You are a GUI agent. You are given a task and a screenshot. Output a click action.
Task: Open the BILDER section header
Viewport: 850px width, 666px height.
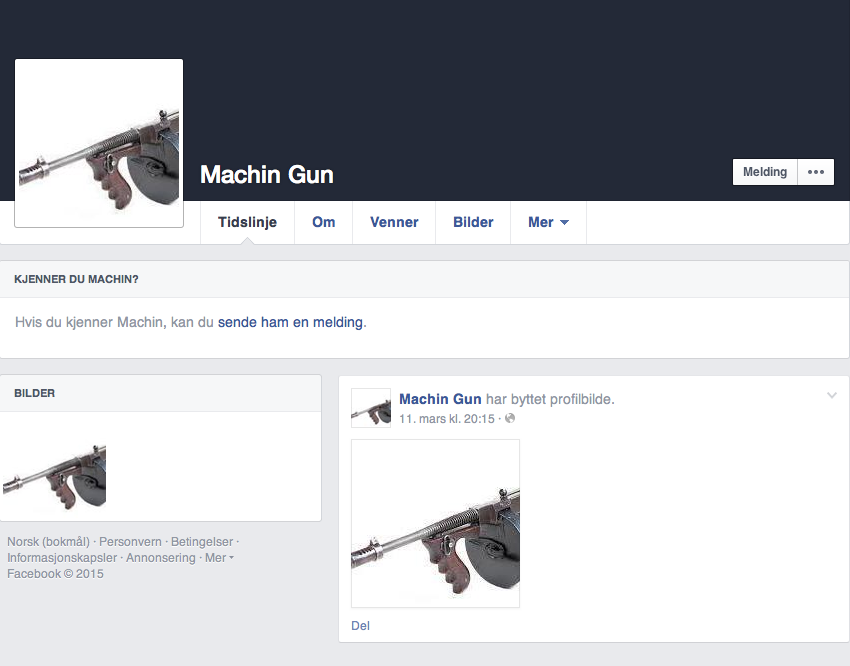click(35, 393)
